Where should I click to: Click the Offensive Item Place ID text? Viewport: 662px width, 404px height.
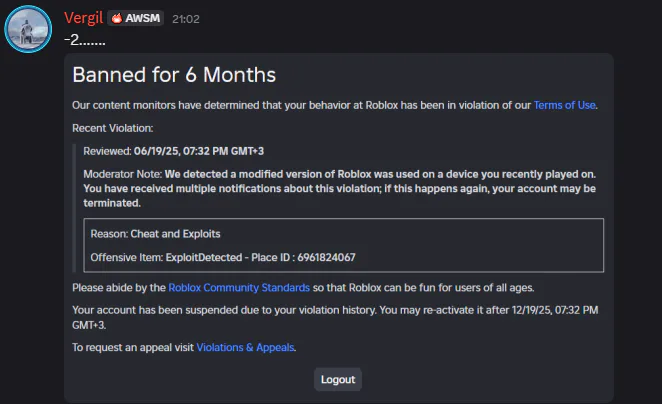click(223, 258)
